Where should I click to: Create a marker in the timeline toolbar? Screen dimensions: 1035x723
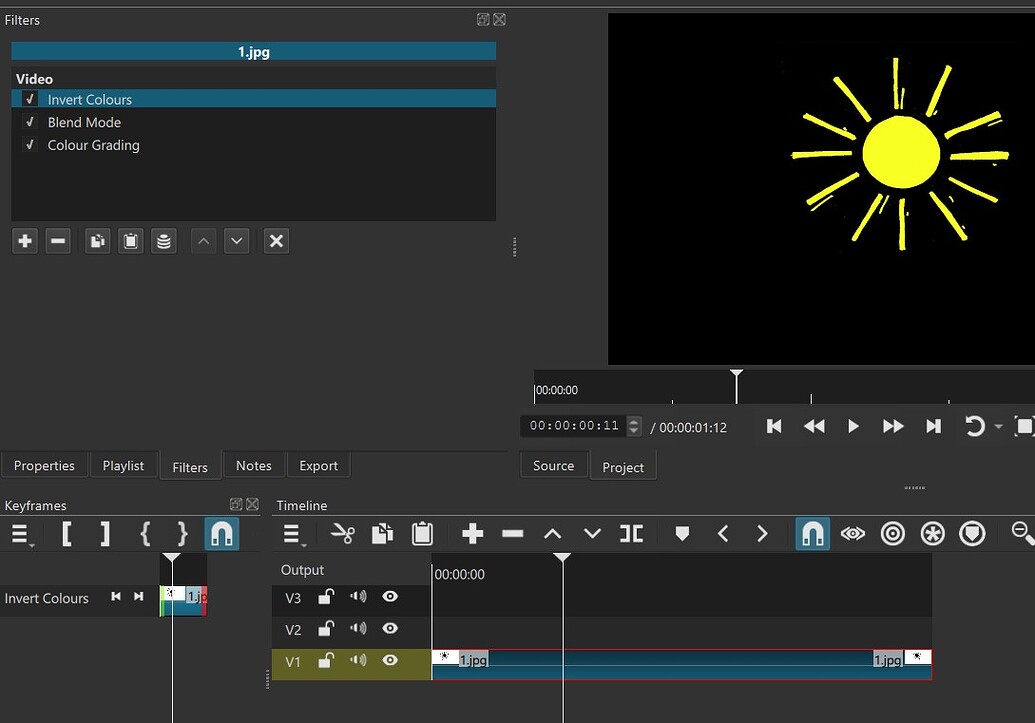(x=683, y=534)
